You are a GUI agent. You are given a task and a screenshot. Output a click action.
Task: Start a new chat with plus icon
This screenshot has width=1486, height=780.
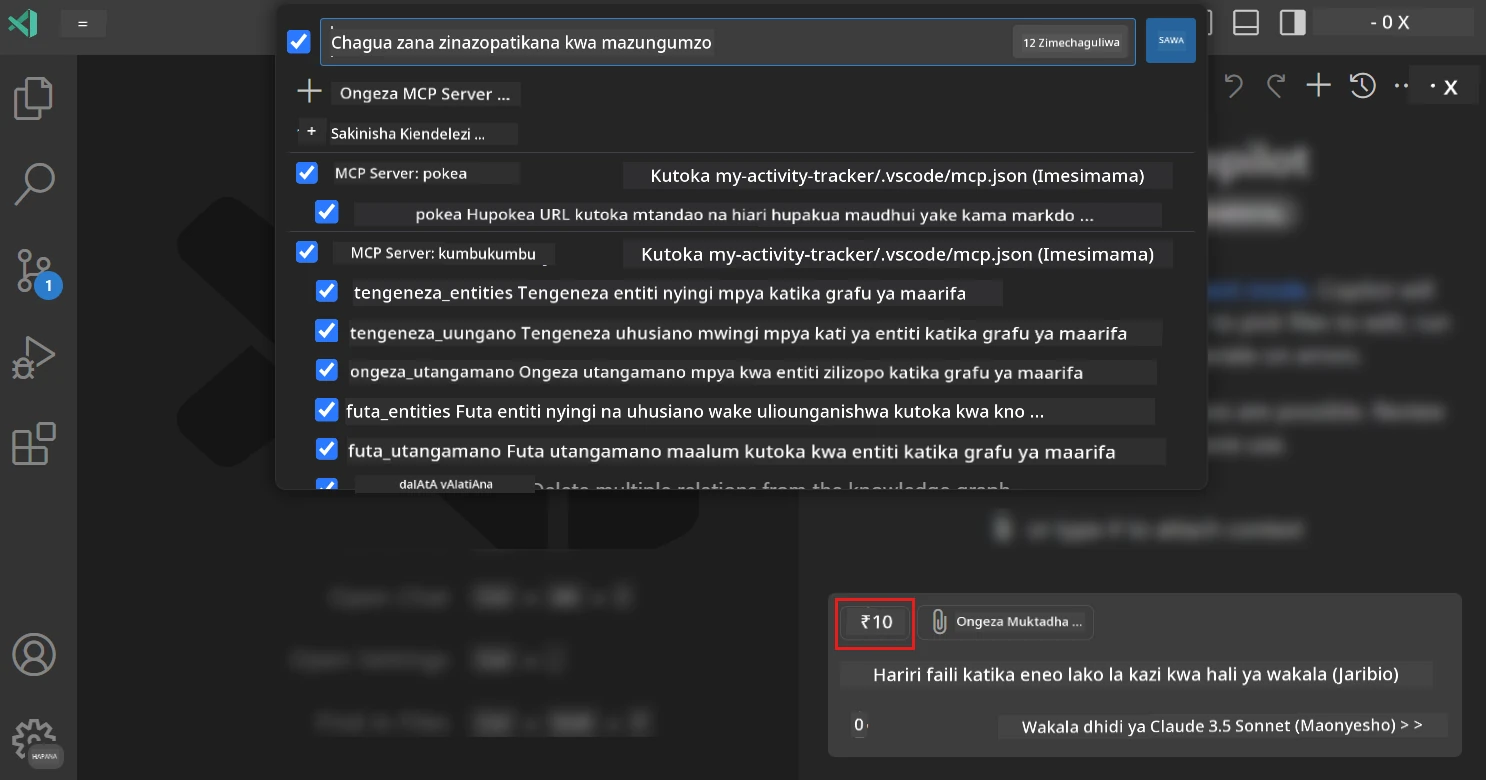coord(1318,86)
